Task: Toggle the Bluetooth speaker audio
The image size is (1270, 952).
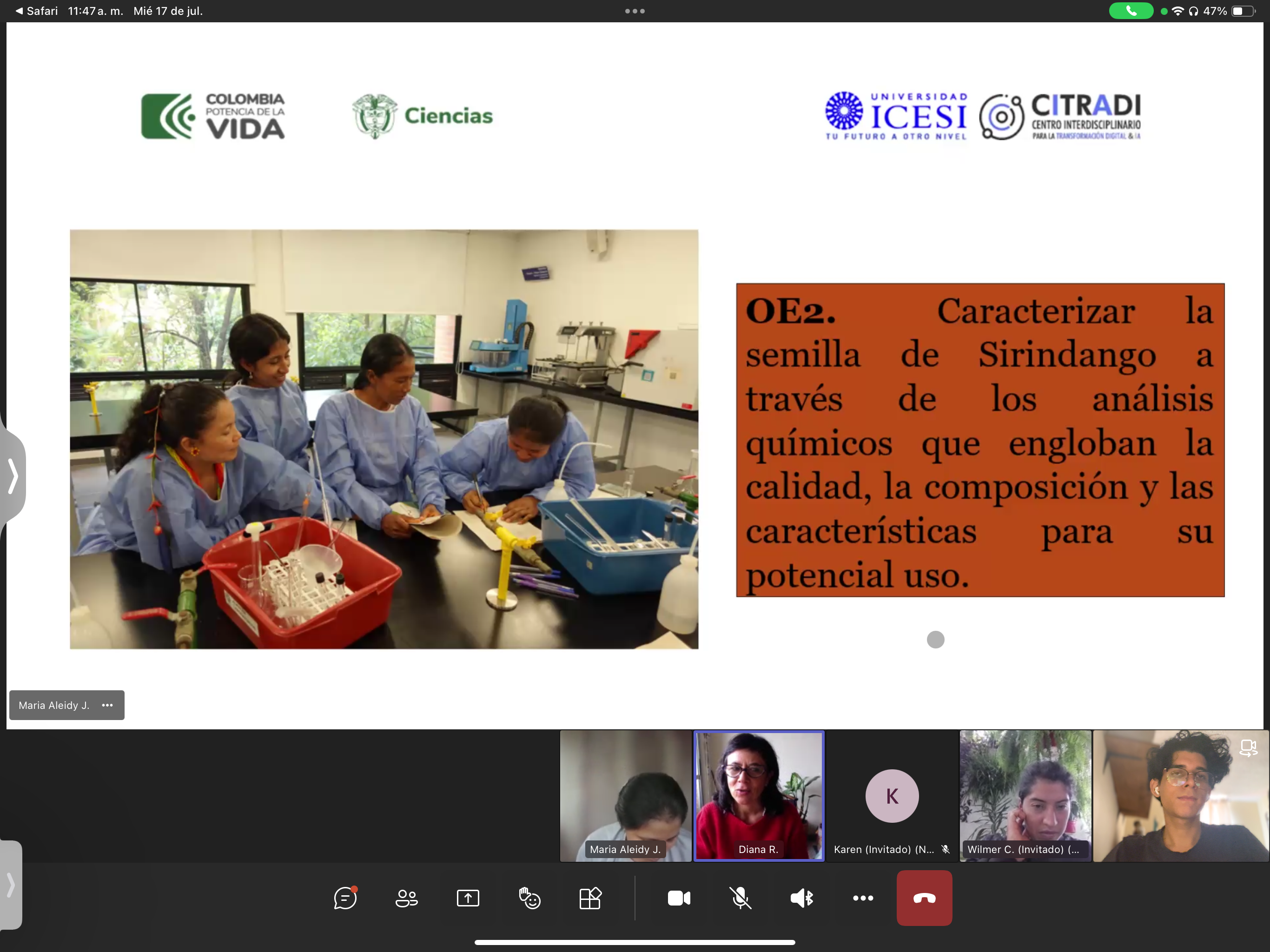Action: coord(802,898)
